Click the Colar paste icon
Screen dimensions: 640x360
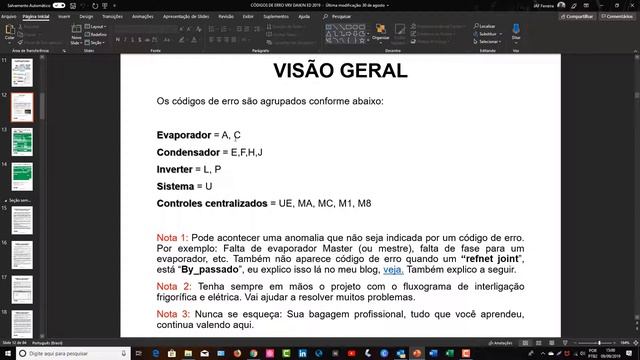point(10,29)
